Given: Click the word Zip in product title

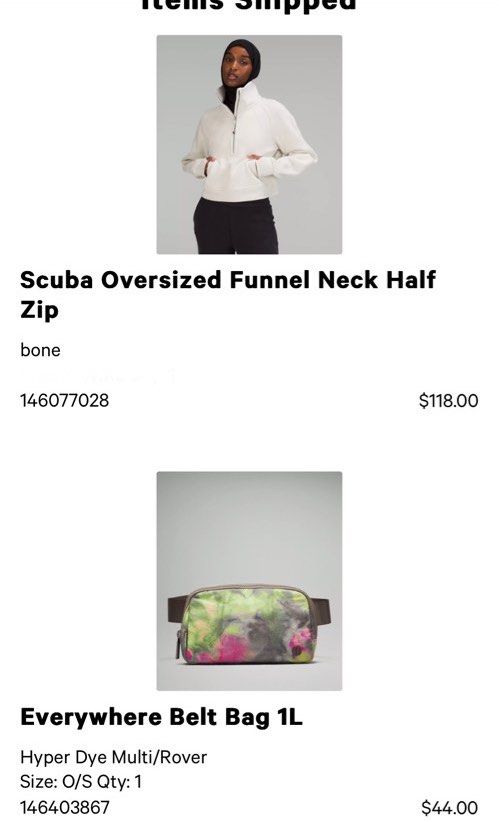Looking at the screenshot, I should 39,310.
